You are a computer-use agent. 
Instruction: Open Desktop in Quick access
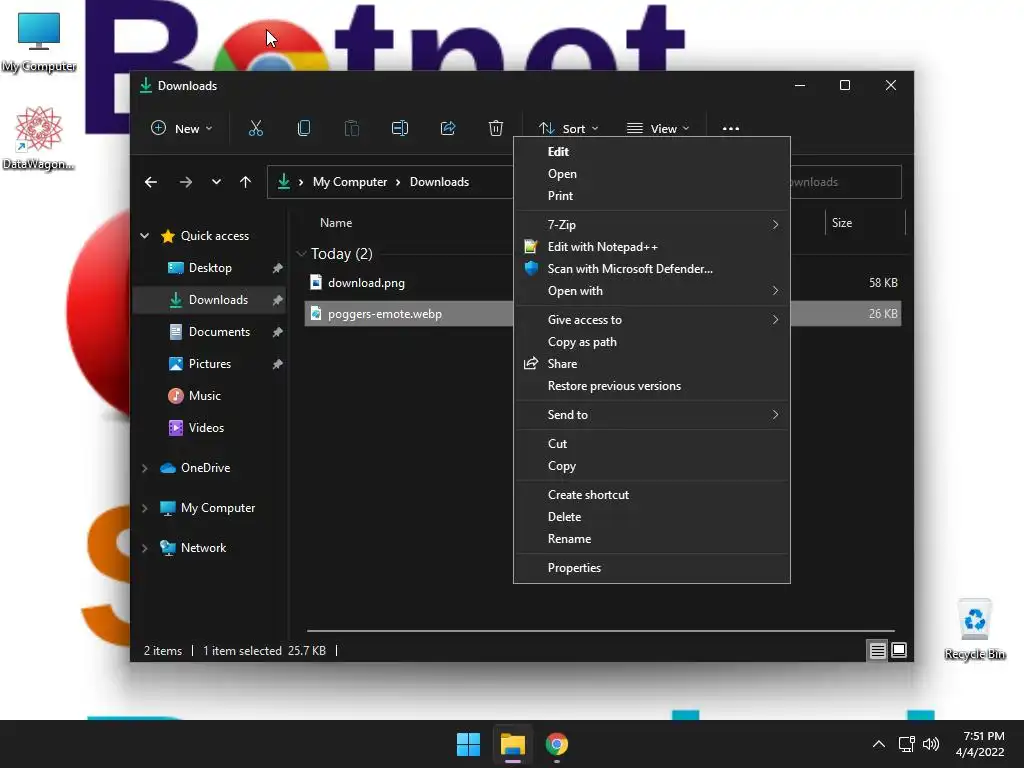(210, 268)
